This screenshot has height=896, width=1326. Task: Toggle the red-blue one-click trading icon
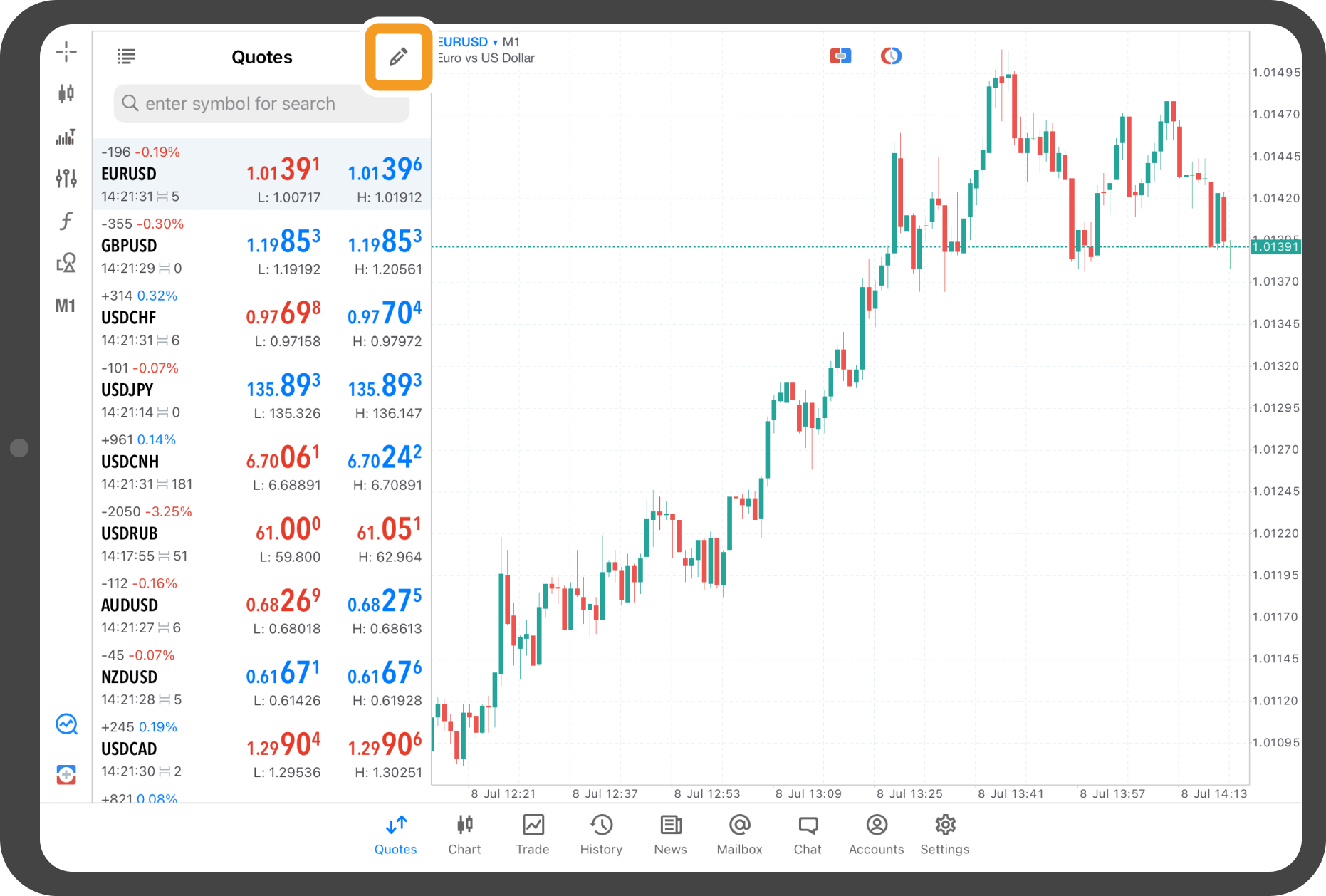(x=840, y=56)
